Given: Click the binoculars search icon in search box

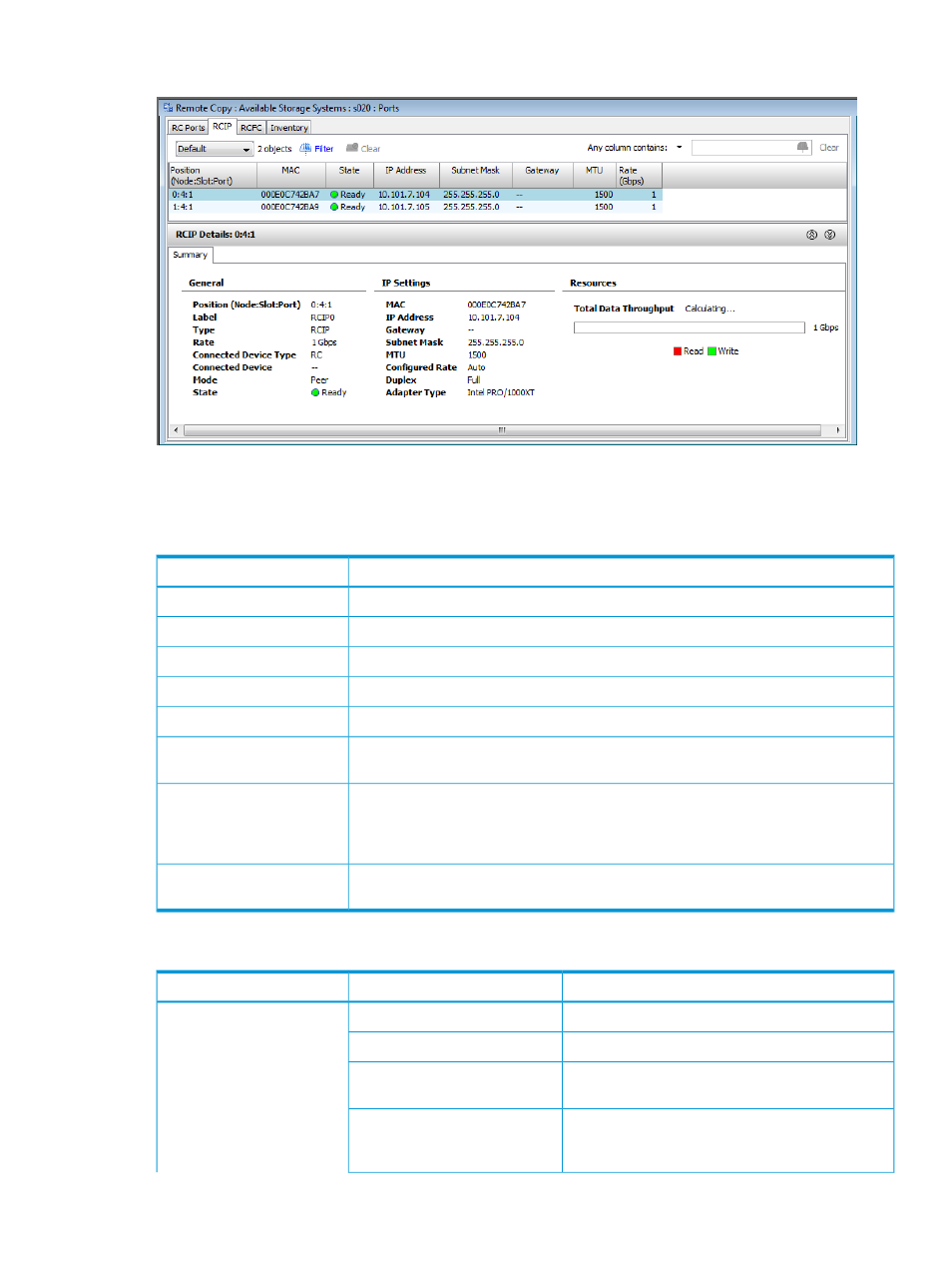Looking at the screenshot, I should coord(803,148).
